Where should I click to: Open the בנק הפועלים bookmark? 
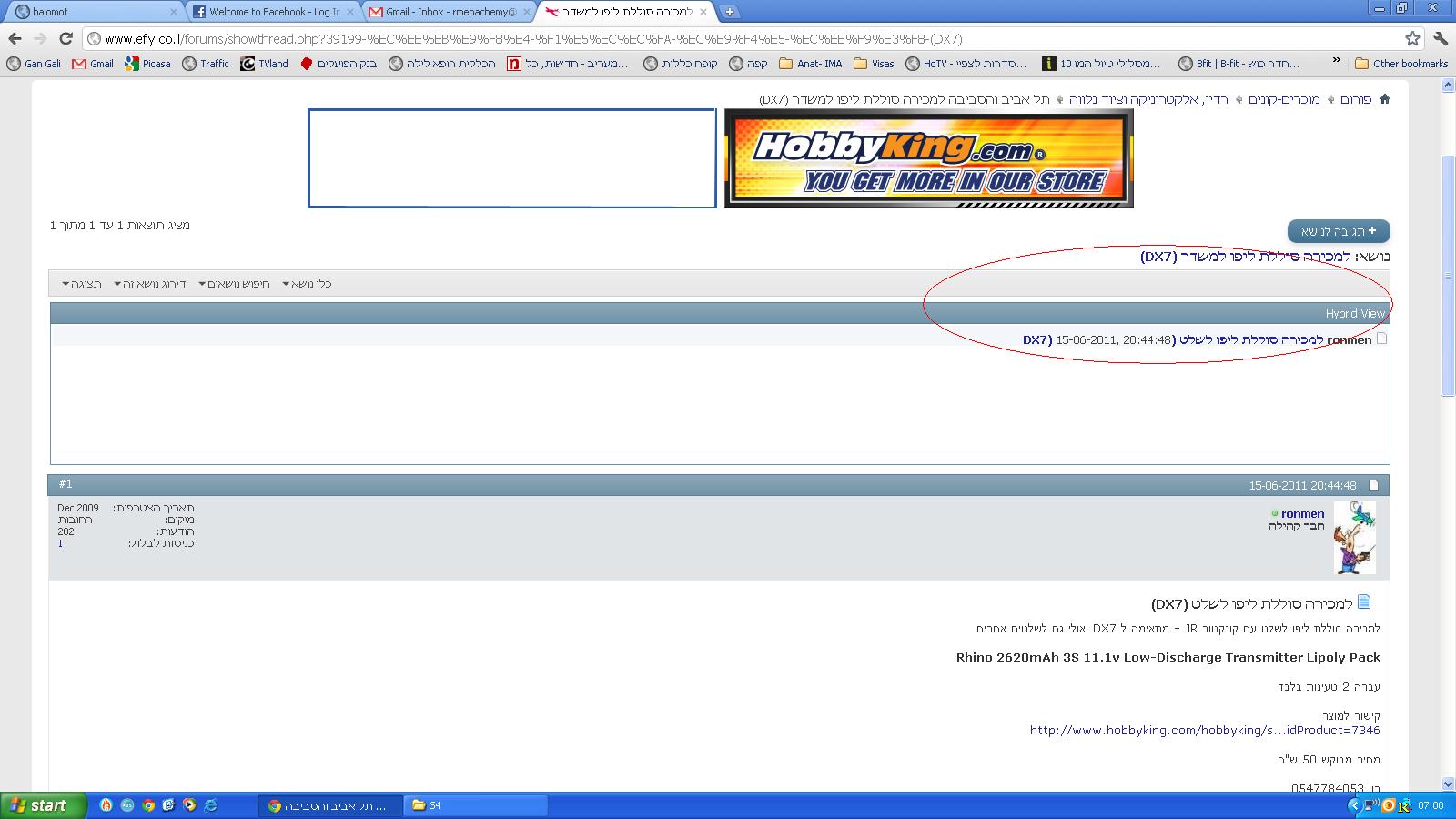click(x=338, y=64)
